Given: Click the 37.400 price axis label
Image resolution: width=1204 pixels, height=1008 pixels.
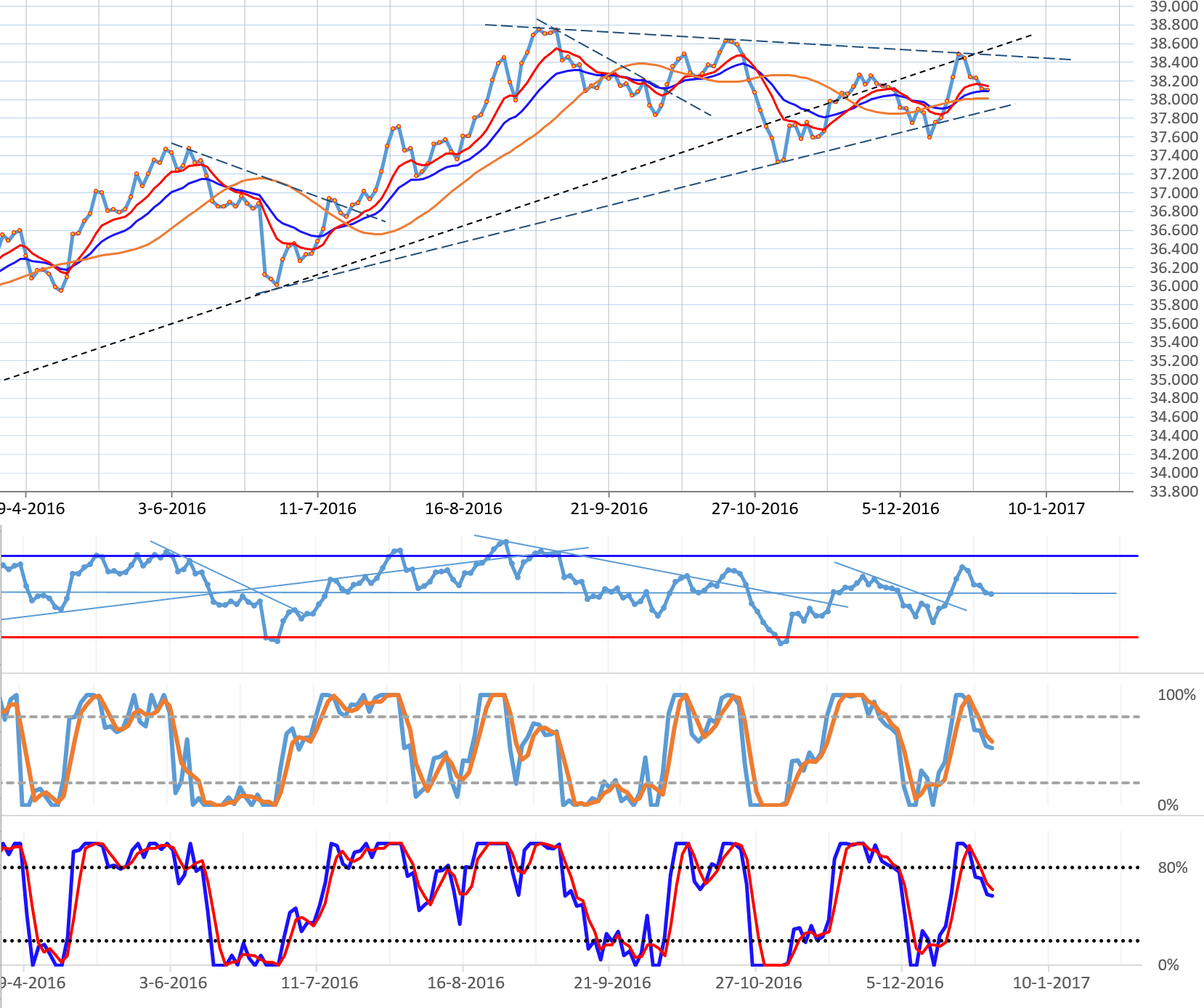Looking at the screenshot, I should [1174, 155].
